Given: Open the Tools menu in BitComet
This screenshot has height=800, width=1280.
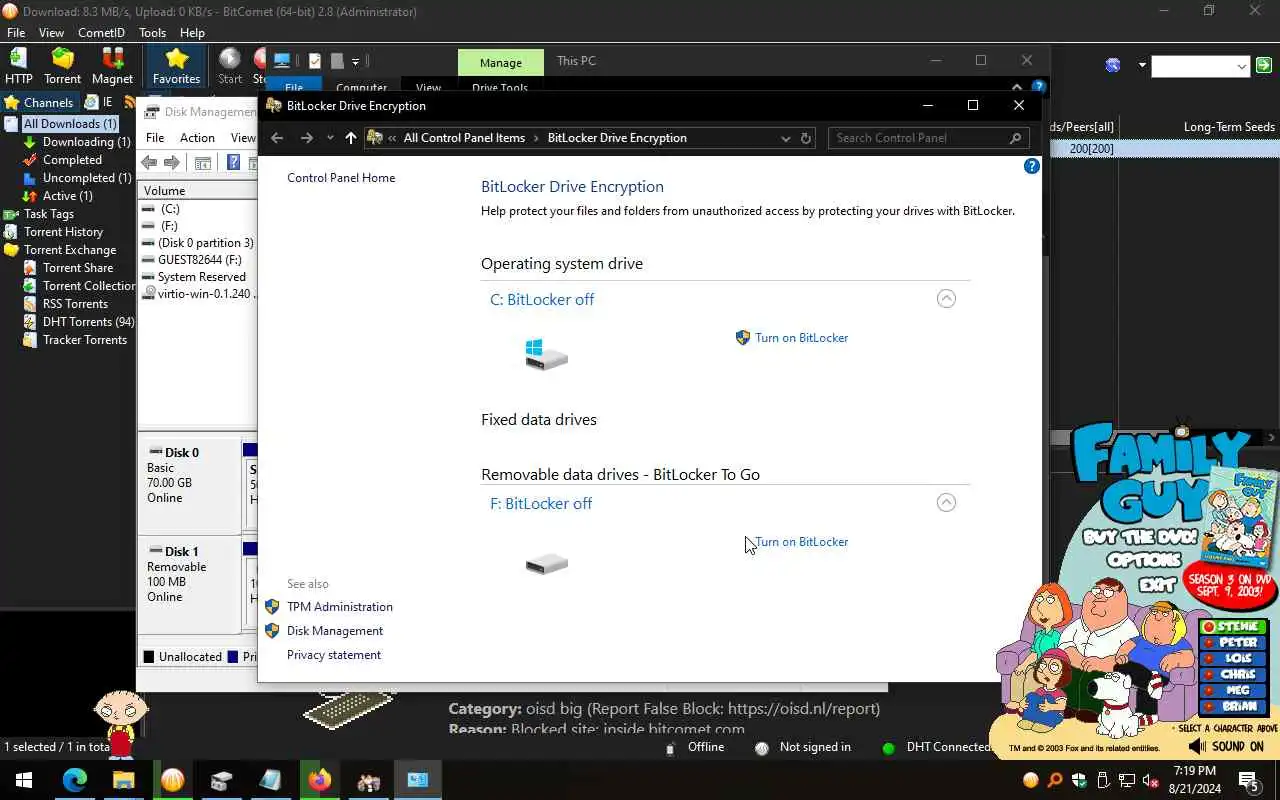Looking at the screenshot, I should [x=152, y=32].
